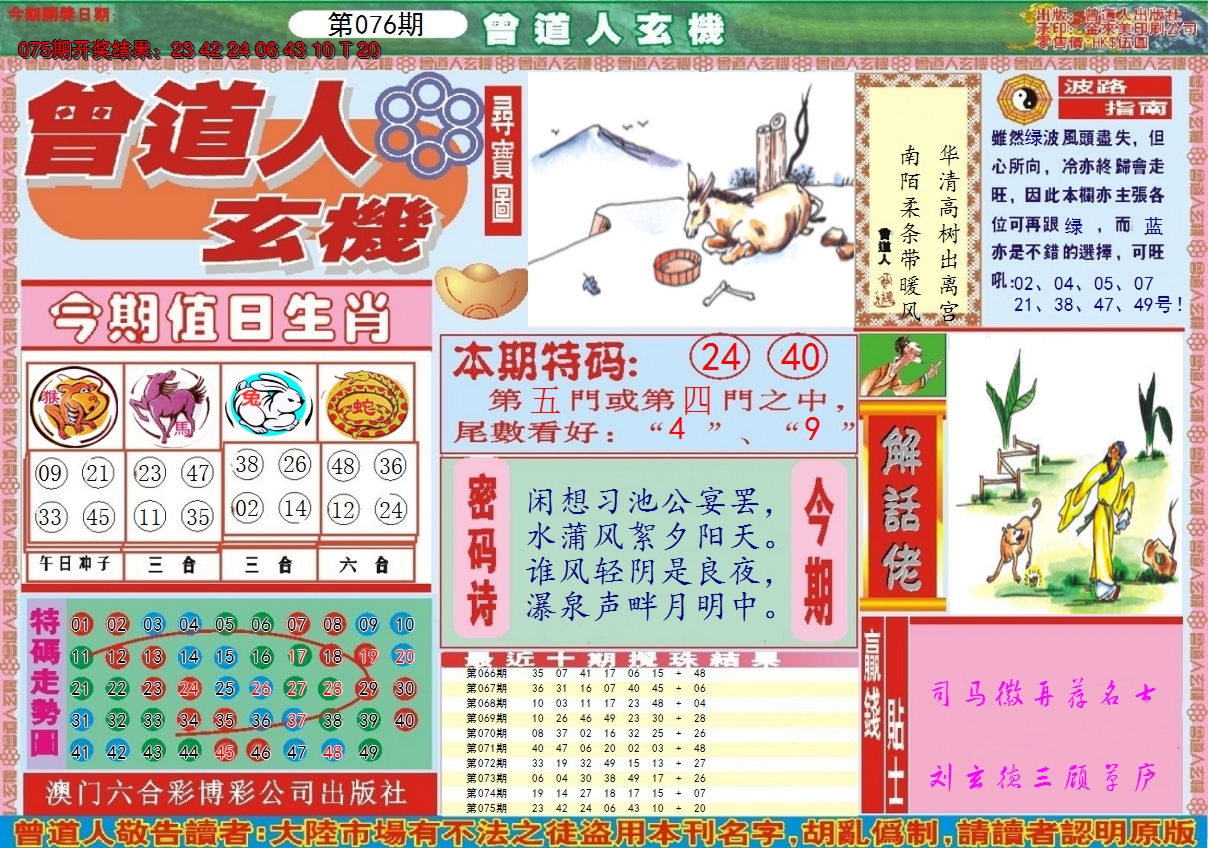Click ball 25 in the trend chart
Viewport: 1208px width, 848px height.
click(225, 689)
